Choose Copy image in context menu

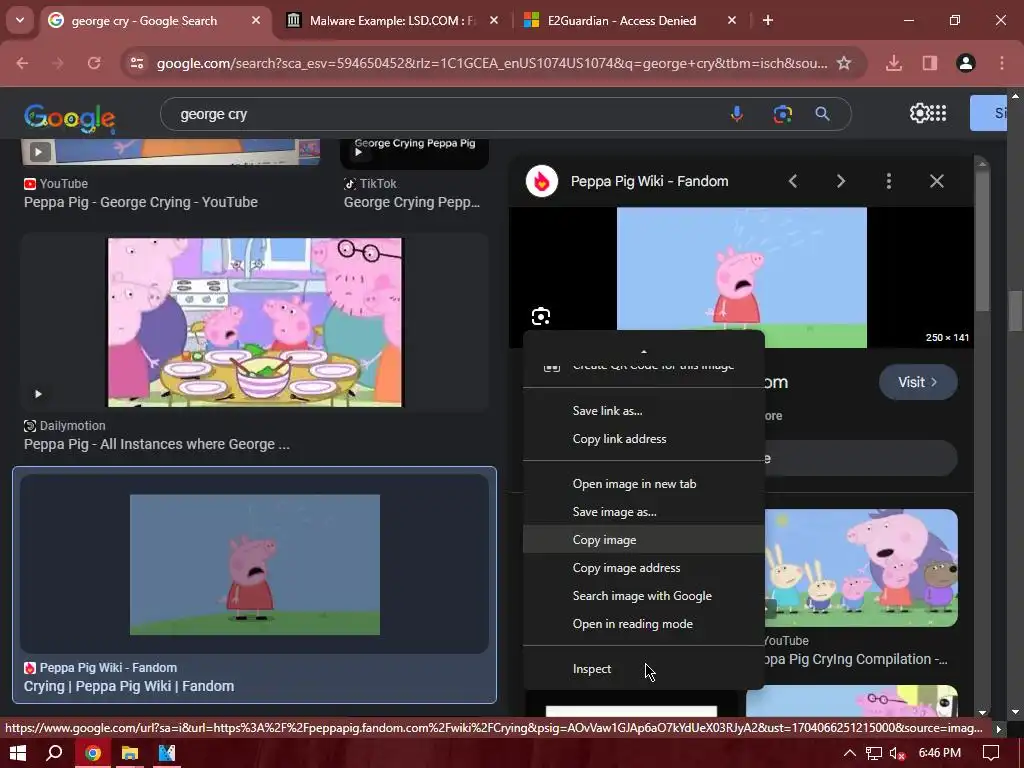click(643, 540)
